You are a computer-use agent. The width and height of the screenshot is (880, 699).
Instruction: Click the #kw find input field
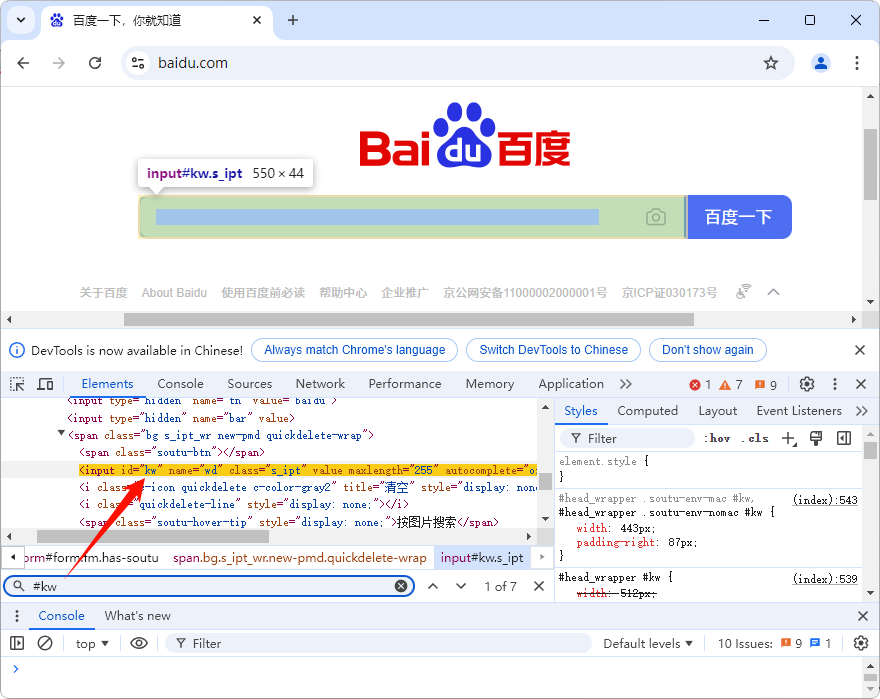click(209, 586)
